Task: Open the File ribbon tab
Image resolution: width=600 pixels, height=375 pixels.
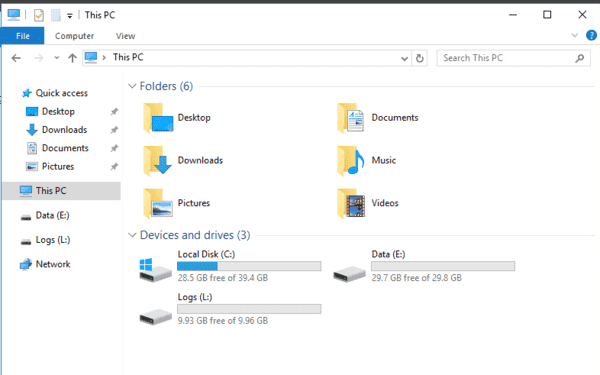Action: pos(23,36)
